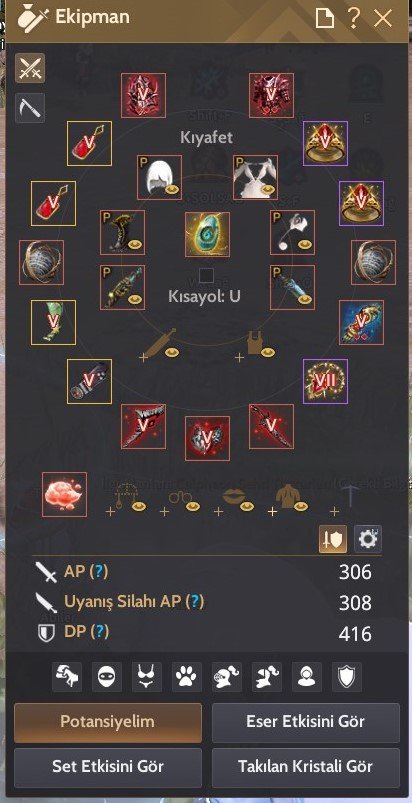
Task: Select the green boots equipment slot
Action: (53, 322)
